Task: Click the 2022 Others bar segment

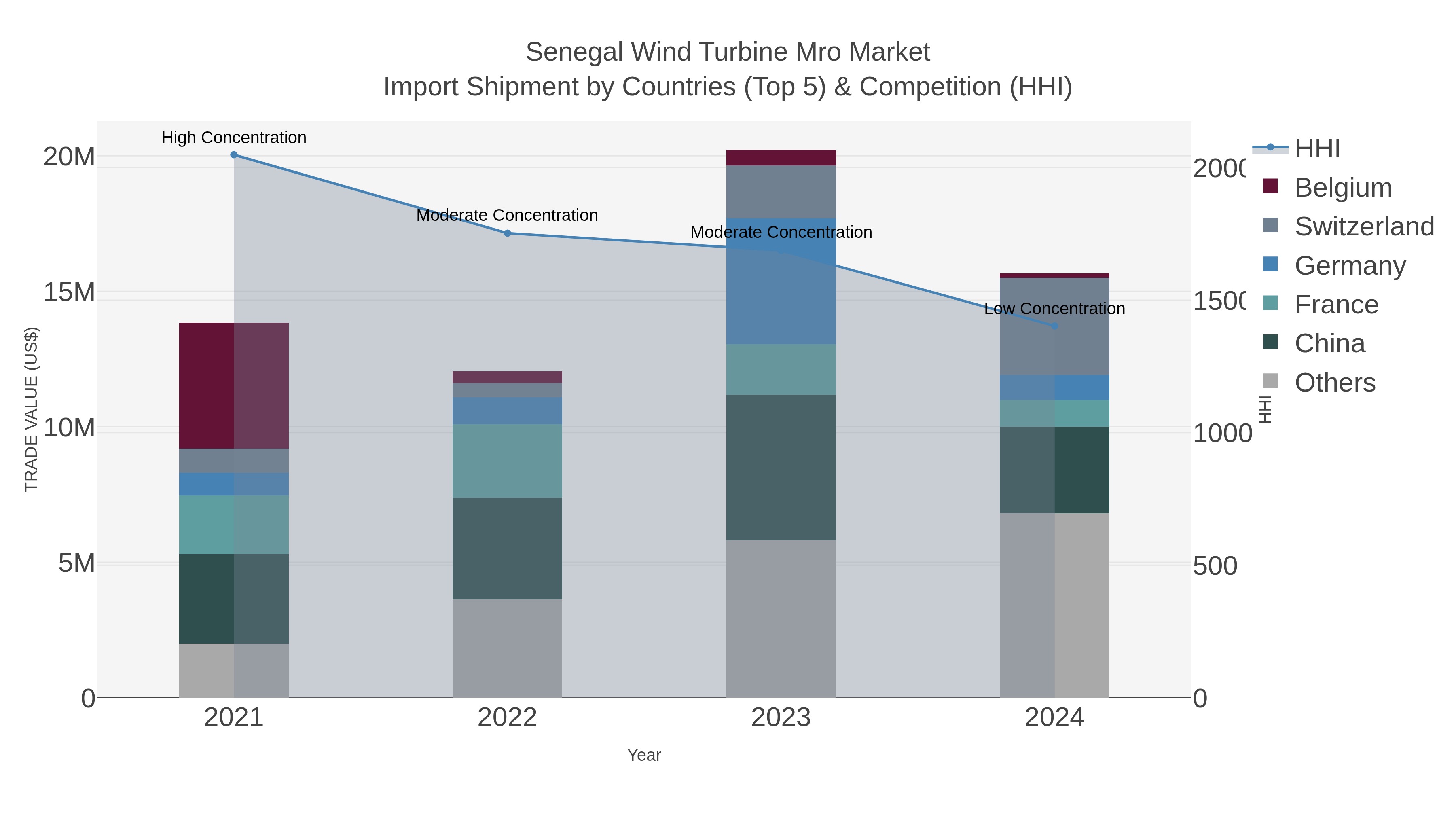Action: (x=508, y=648)
